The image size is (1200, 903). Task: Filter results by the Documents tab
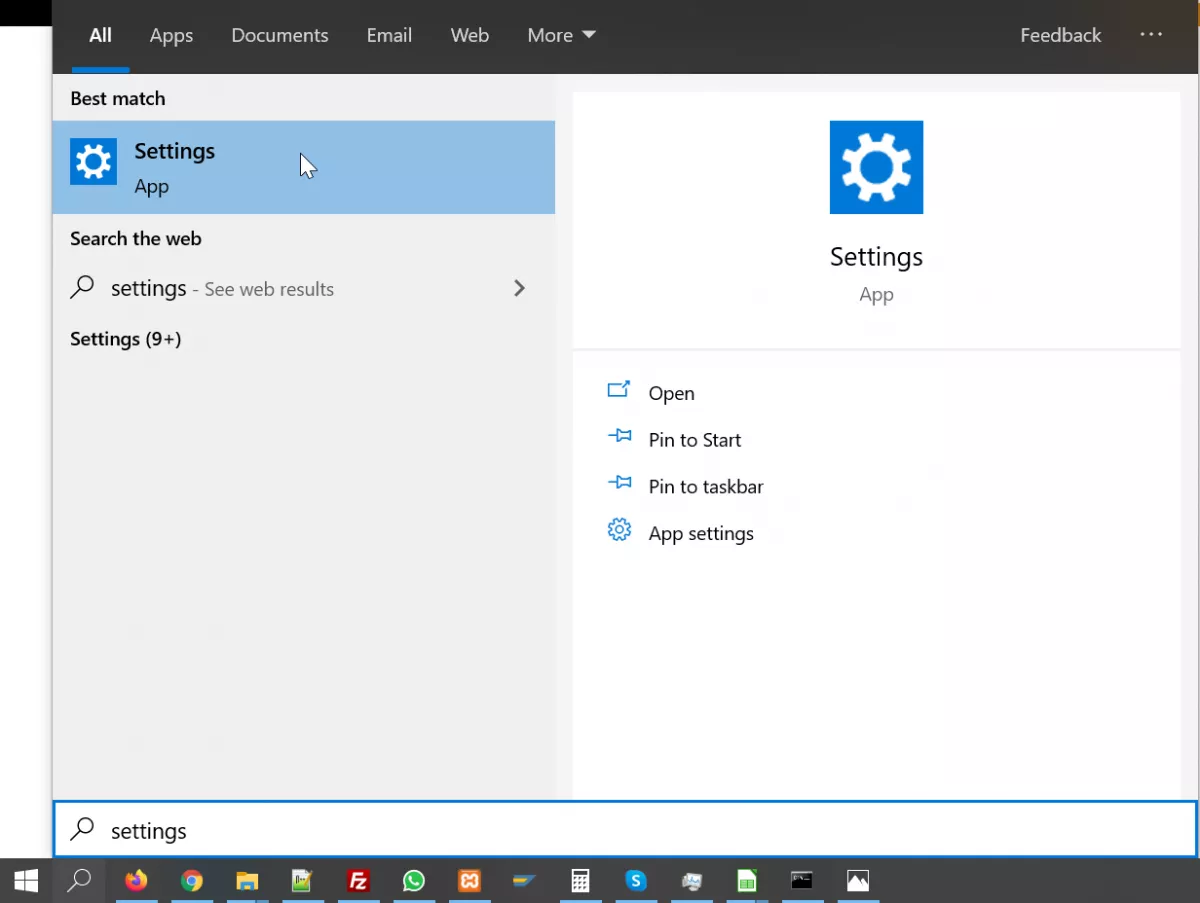pyautogui.click(x=280, y=35)
